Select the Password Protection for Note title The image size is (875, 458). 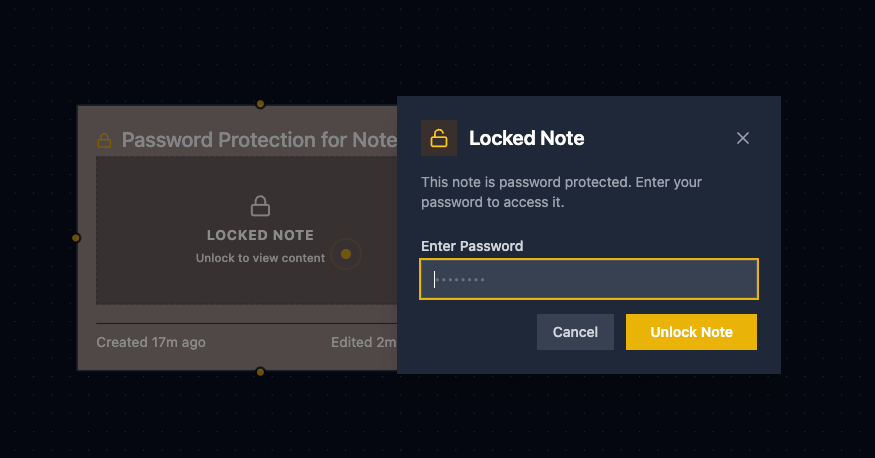(x=258, y=140)
